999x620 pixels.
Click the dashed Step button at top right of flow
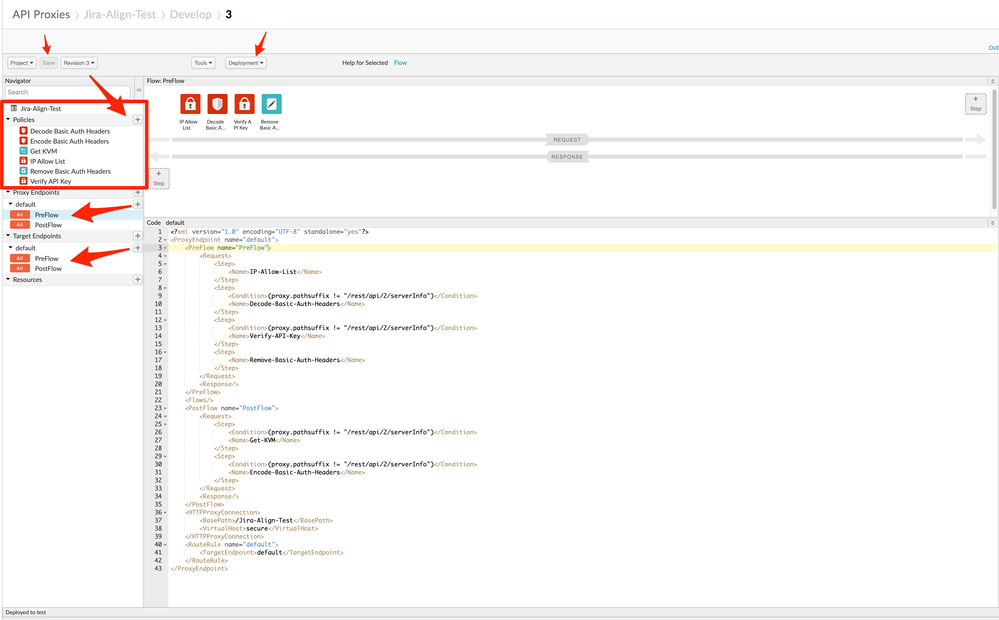975,103
